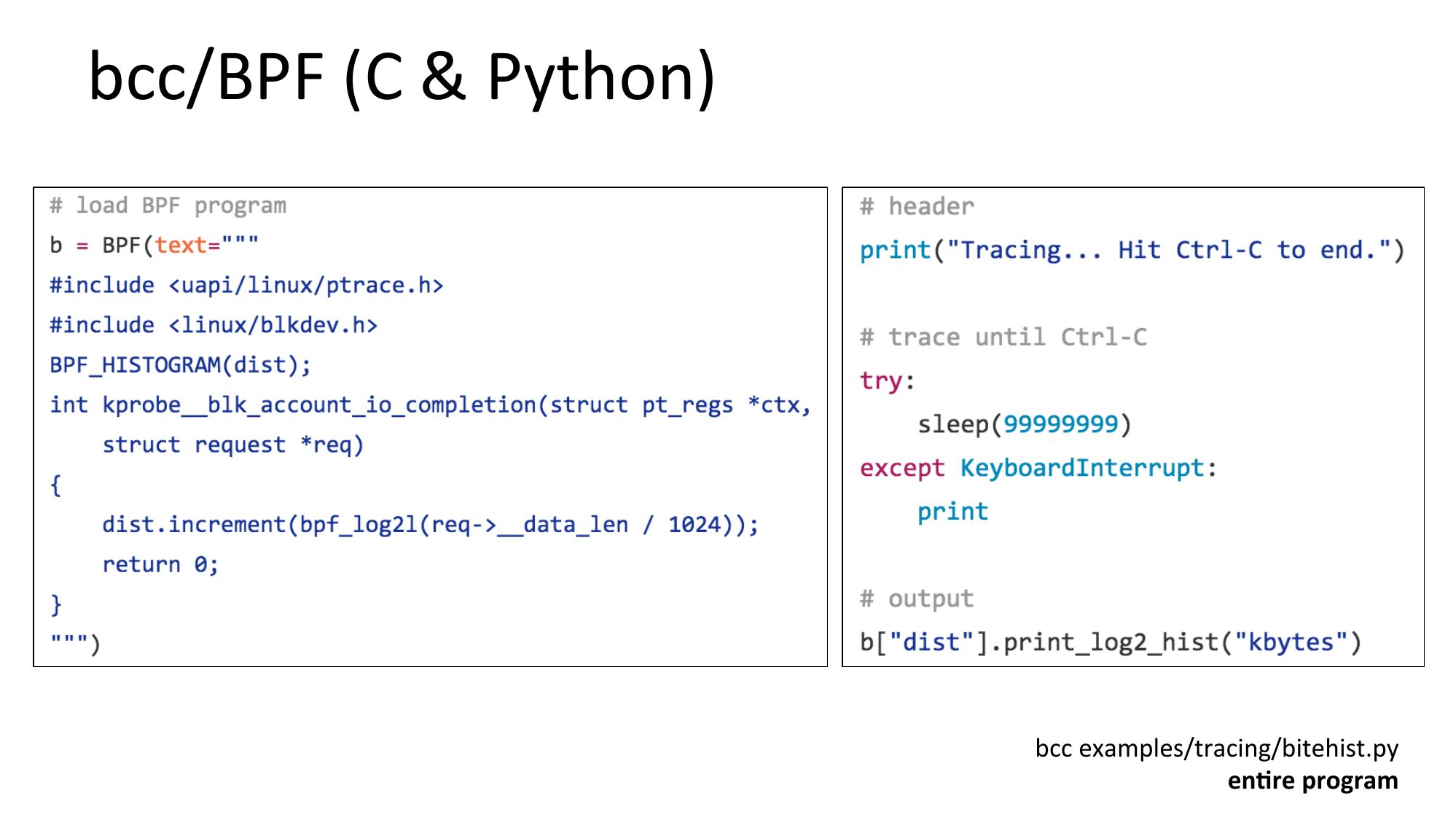This screenshot has width=1456, height=820.
Task: Click the print Tracing Hit Ctrl-C line
Action: (1131, 251)
